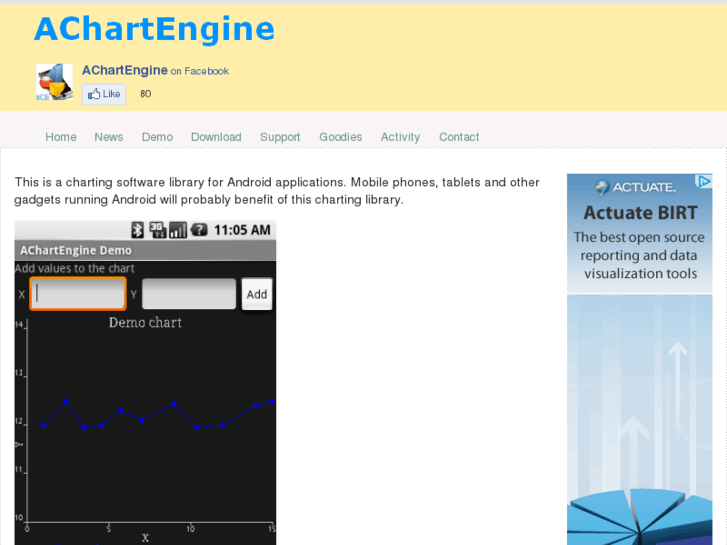Screen dimensions: 727x545
Task: Click the Facebook Like button
Action: [104, 94]
